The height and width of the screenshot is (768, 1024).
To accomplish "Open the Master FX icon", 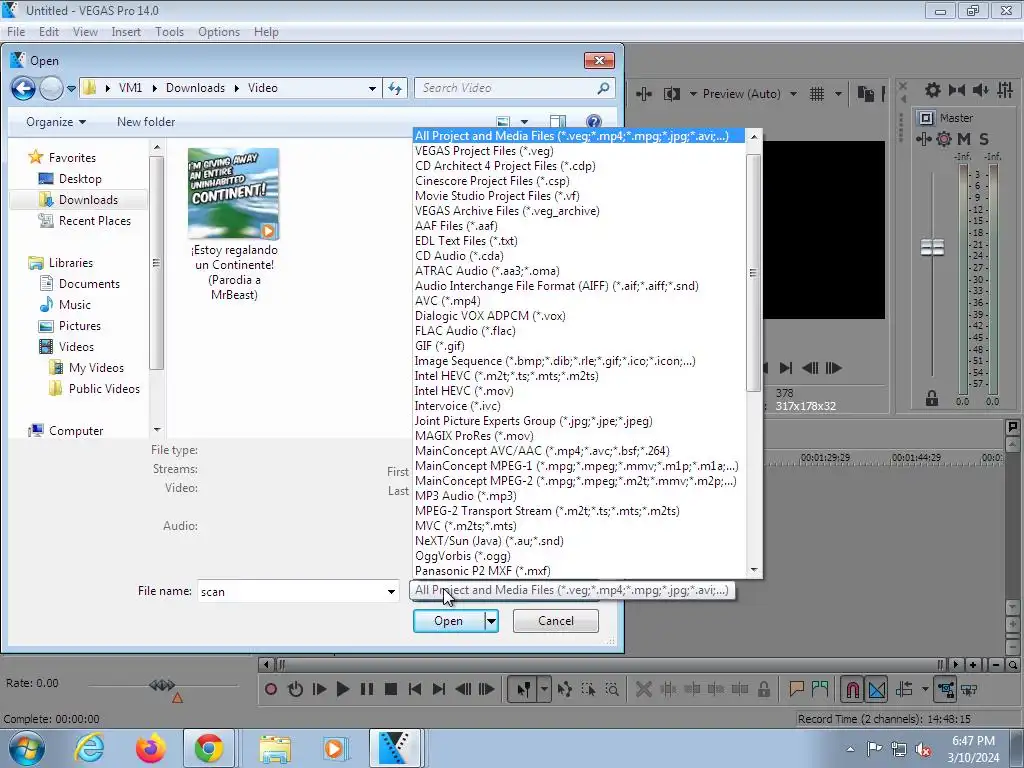I will pyautogui.click(x=923, y=138).
